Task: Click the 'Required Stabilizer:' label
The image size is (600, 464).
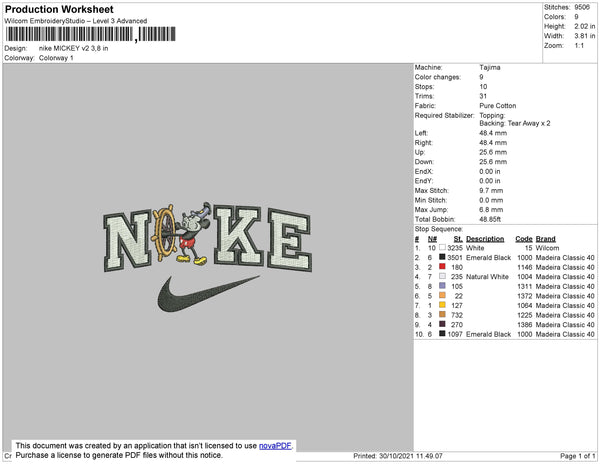Action: 444,115
